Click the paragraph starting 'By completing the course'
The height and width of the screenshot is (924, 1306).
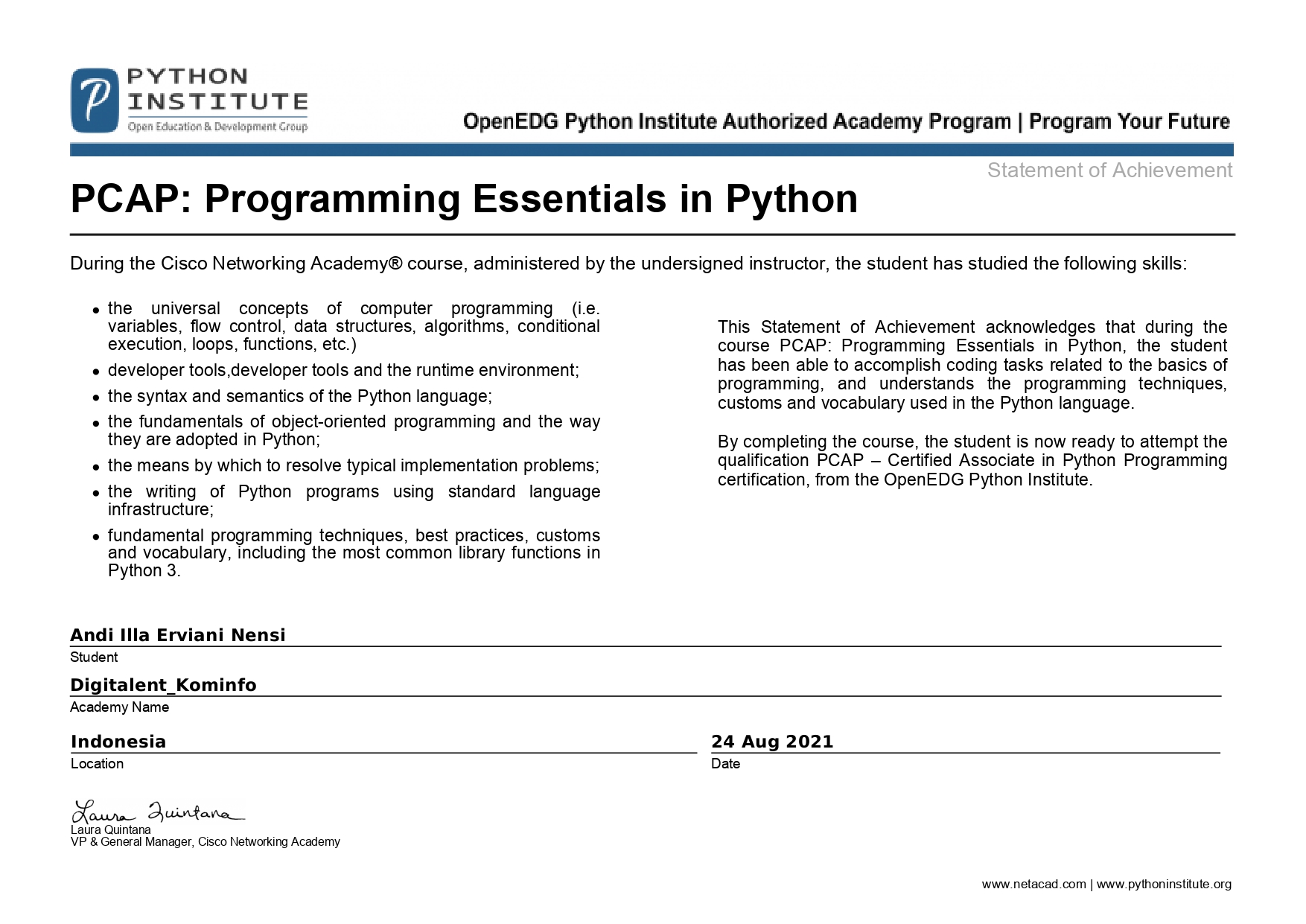click(972, 460)
